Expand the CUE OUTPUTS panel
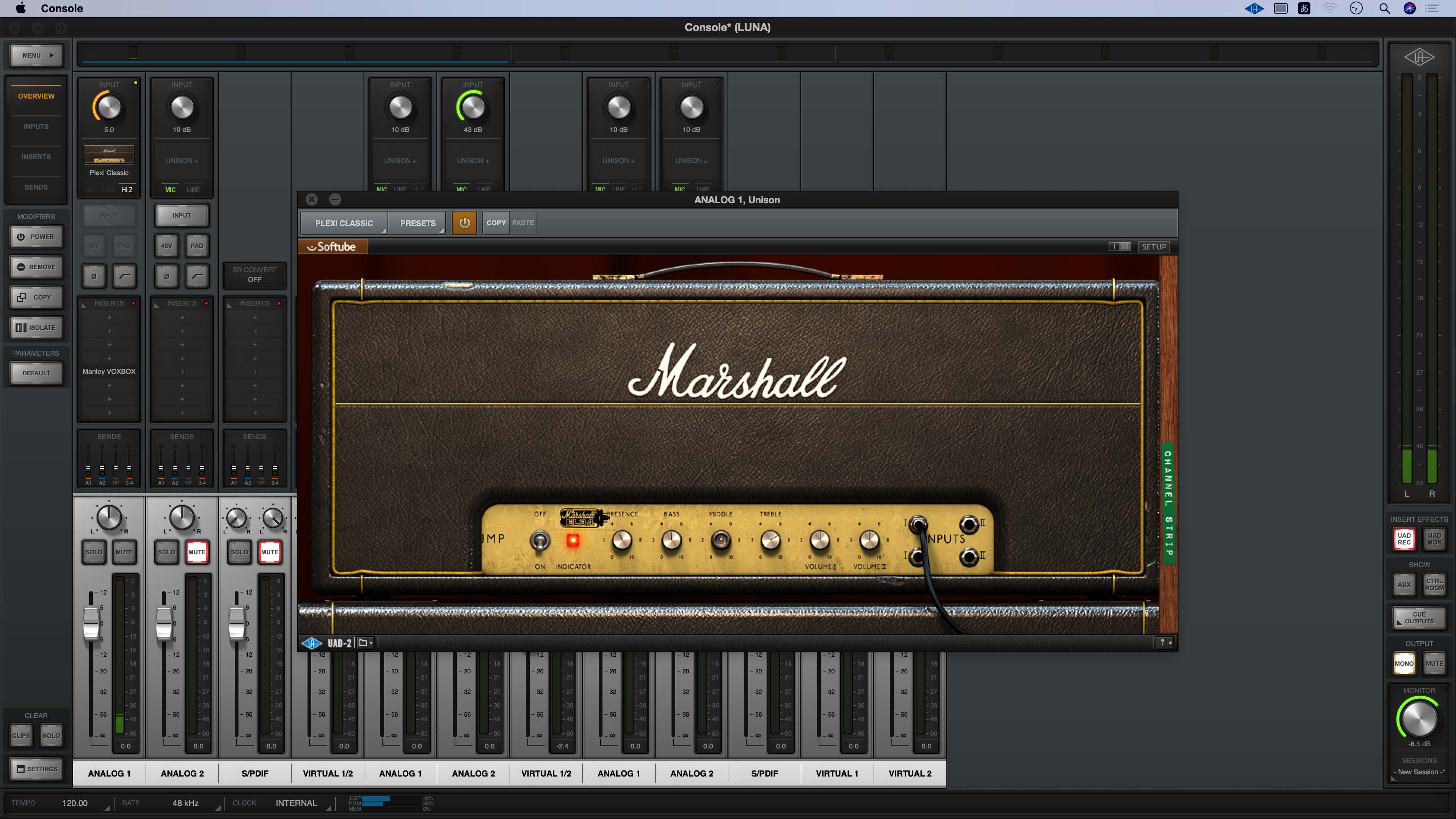Image resolution: width=1456 pixels, height=819 pixels. point(1419,618)
